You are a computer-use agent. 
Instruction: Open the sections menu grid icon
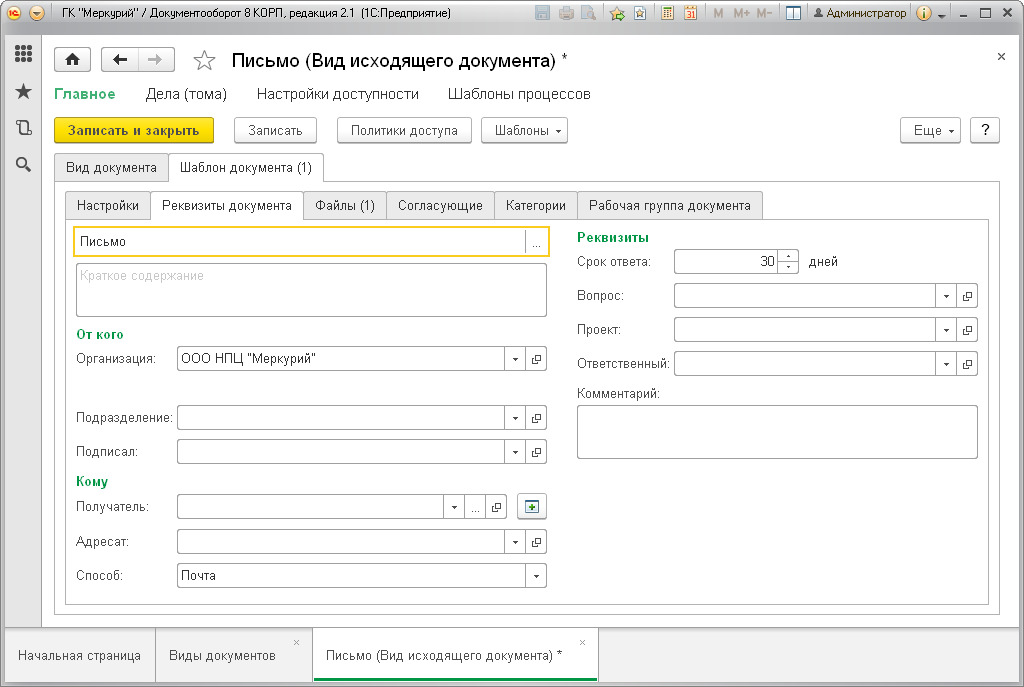point(24,54)
